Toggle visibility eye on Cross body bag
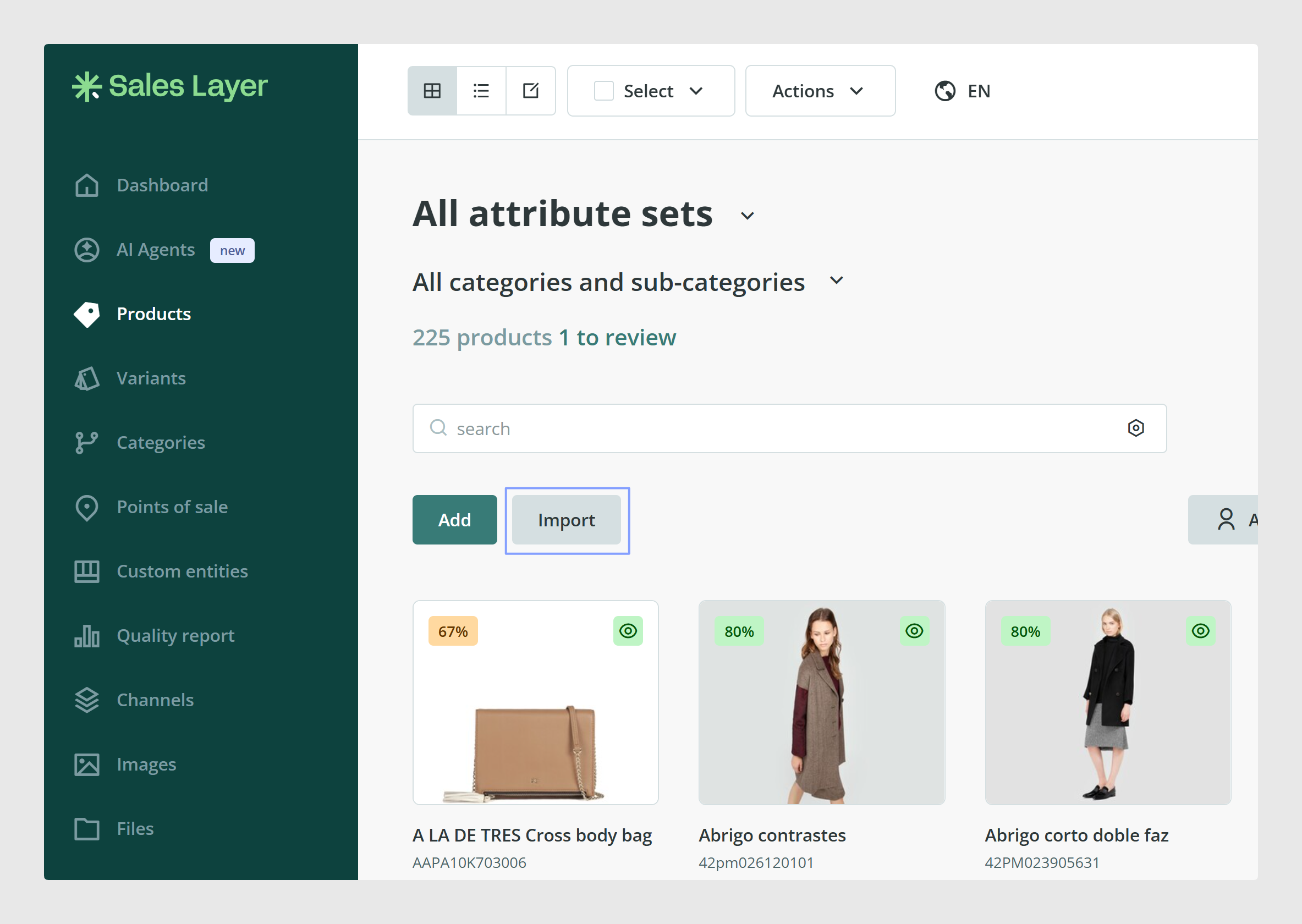 628,631
